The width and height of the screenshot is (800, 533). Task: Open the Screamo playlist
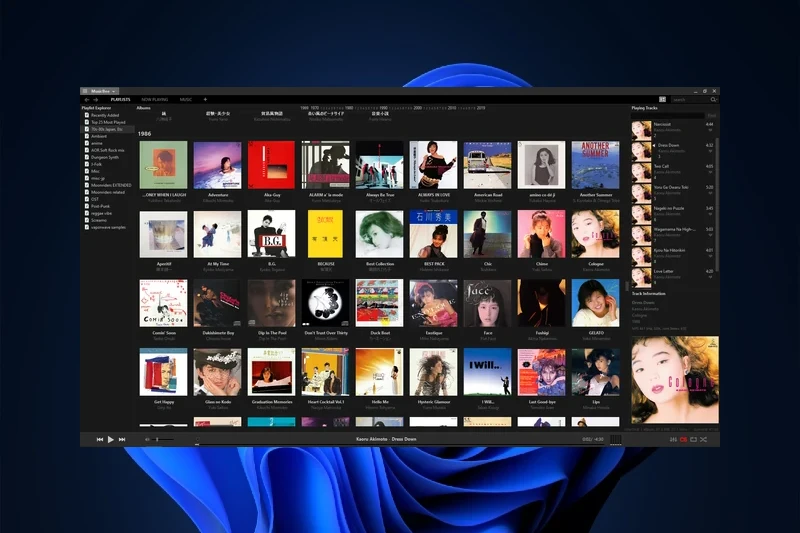coord(99,220)
